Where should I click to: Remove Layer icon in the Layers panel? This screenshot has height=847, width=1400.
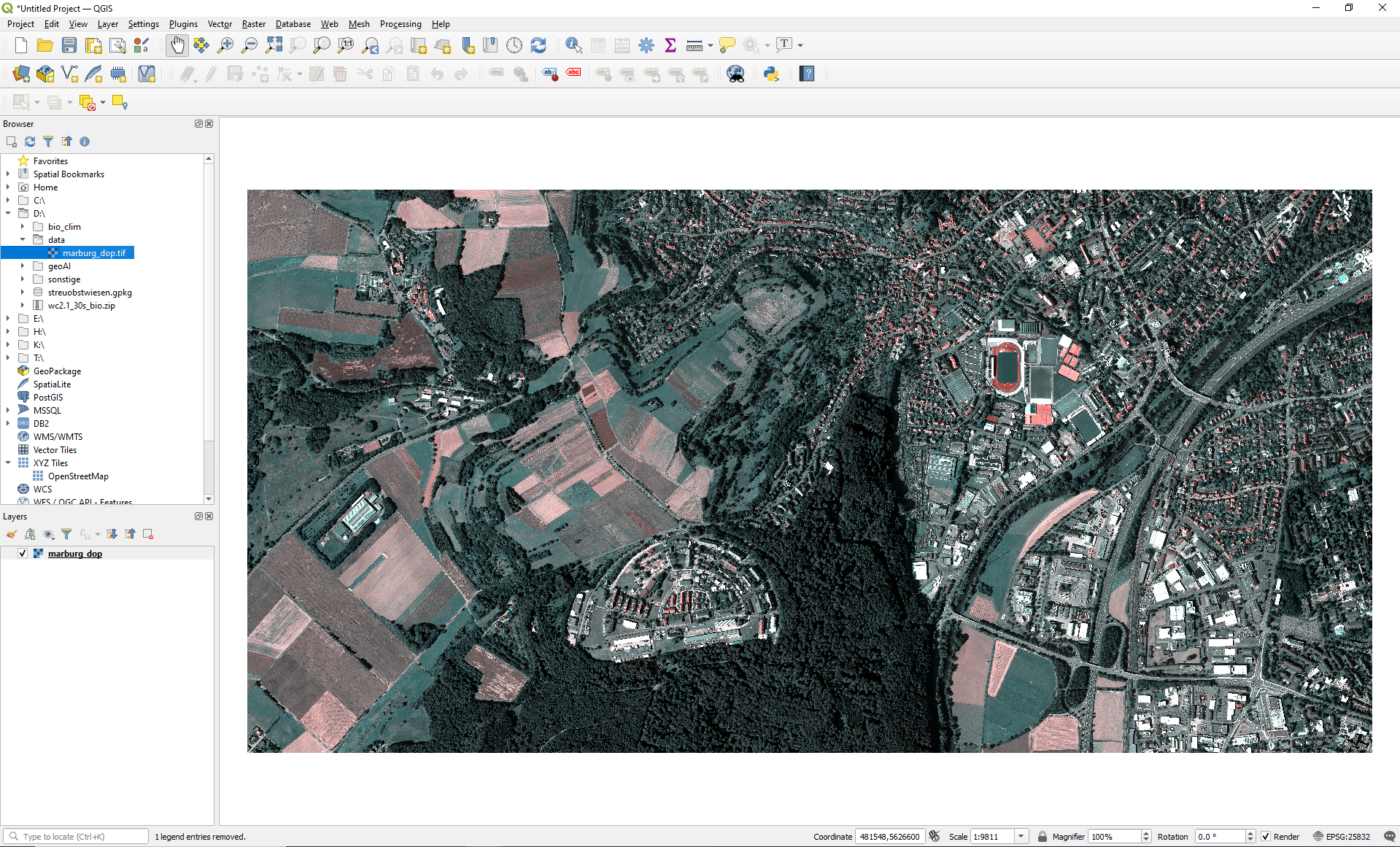[x=148, y=534]
